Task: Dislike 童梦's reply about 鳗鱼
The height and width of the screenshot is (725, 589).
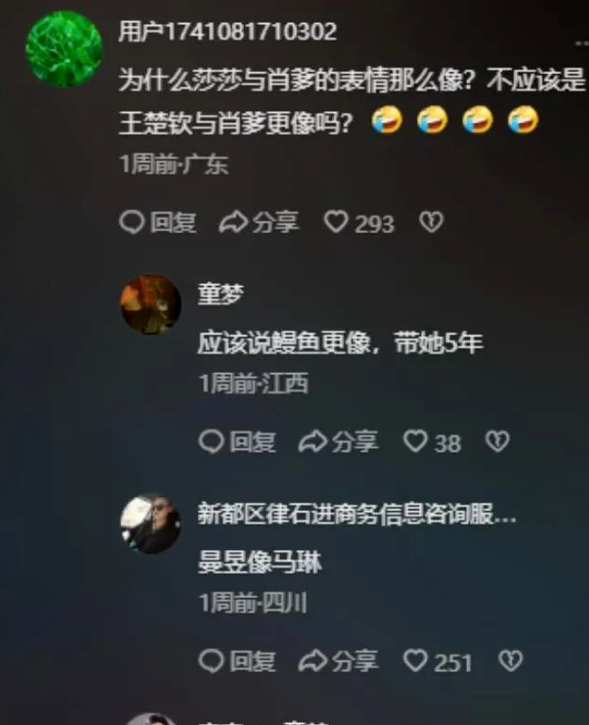Action: tap(497, 442)
